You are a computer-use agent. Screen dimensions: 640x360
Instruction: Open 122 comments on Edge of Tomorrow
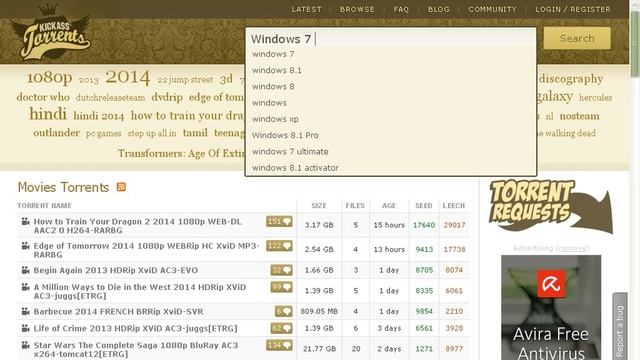279,246
